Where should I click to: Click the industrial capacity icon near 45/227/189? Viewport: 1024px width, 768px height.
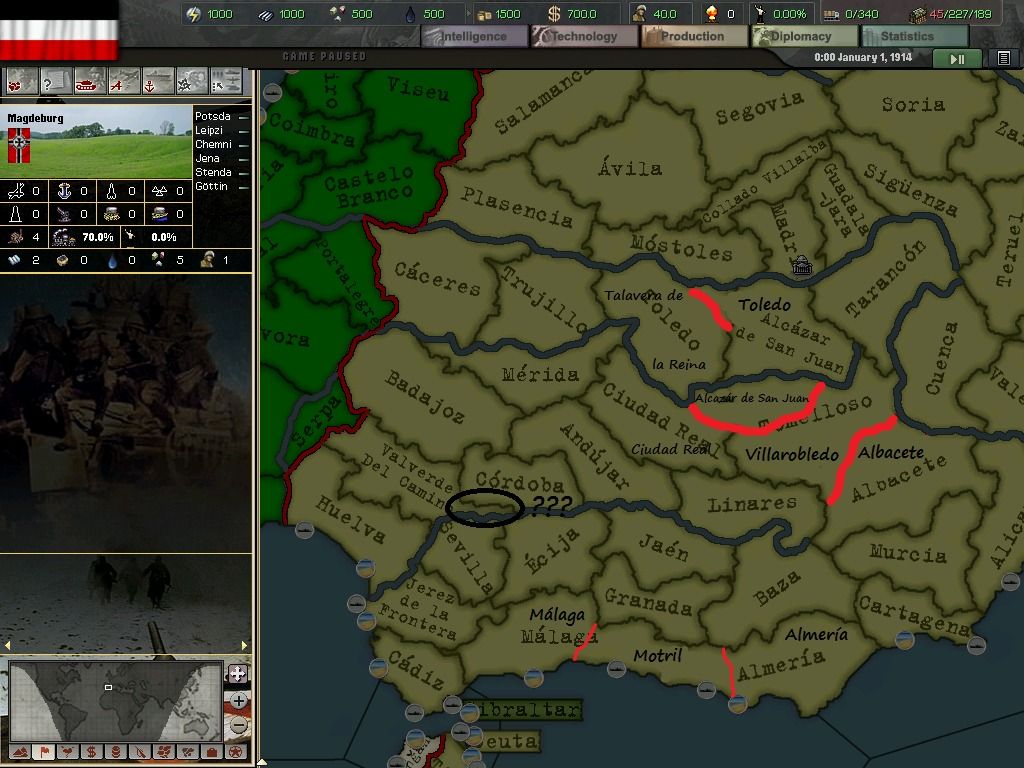pos(918,14)
